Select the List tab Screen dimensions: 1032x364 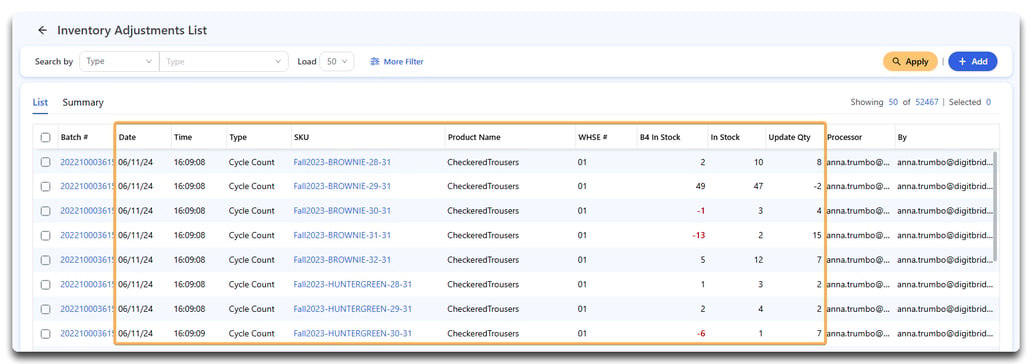pyautogui.click(x=40, y=103)
